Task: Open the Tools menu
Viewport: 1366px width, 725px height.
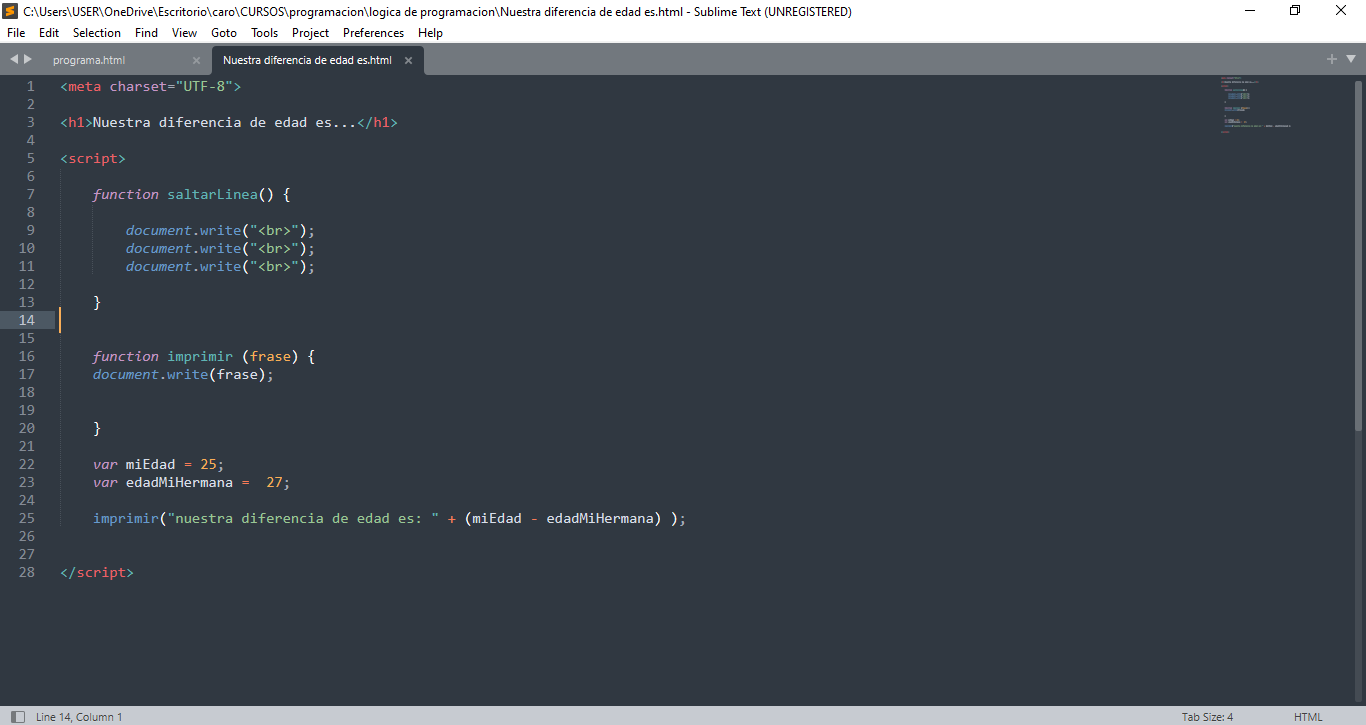Action: [265, 33]
